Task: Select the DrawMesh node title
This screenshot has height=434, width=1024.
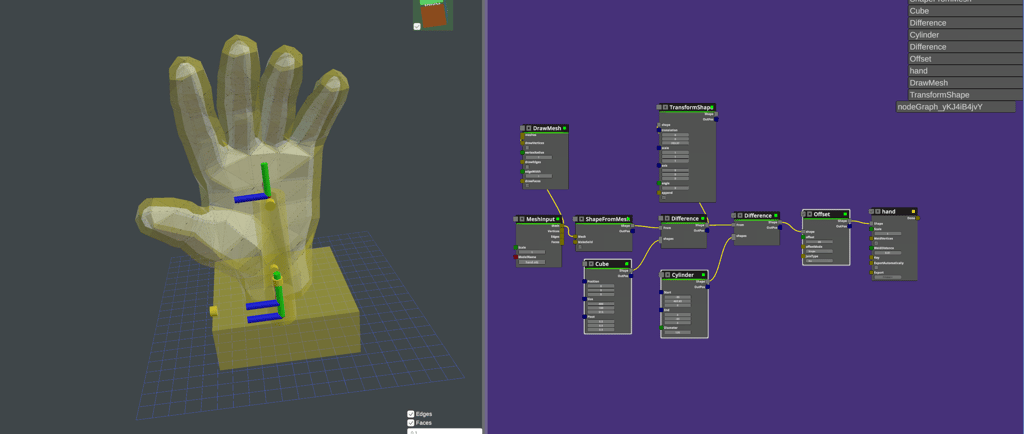Action: point(547,128)
